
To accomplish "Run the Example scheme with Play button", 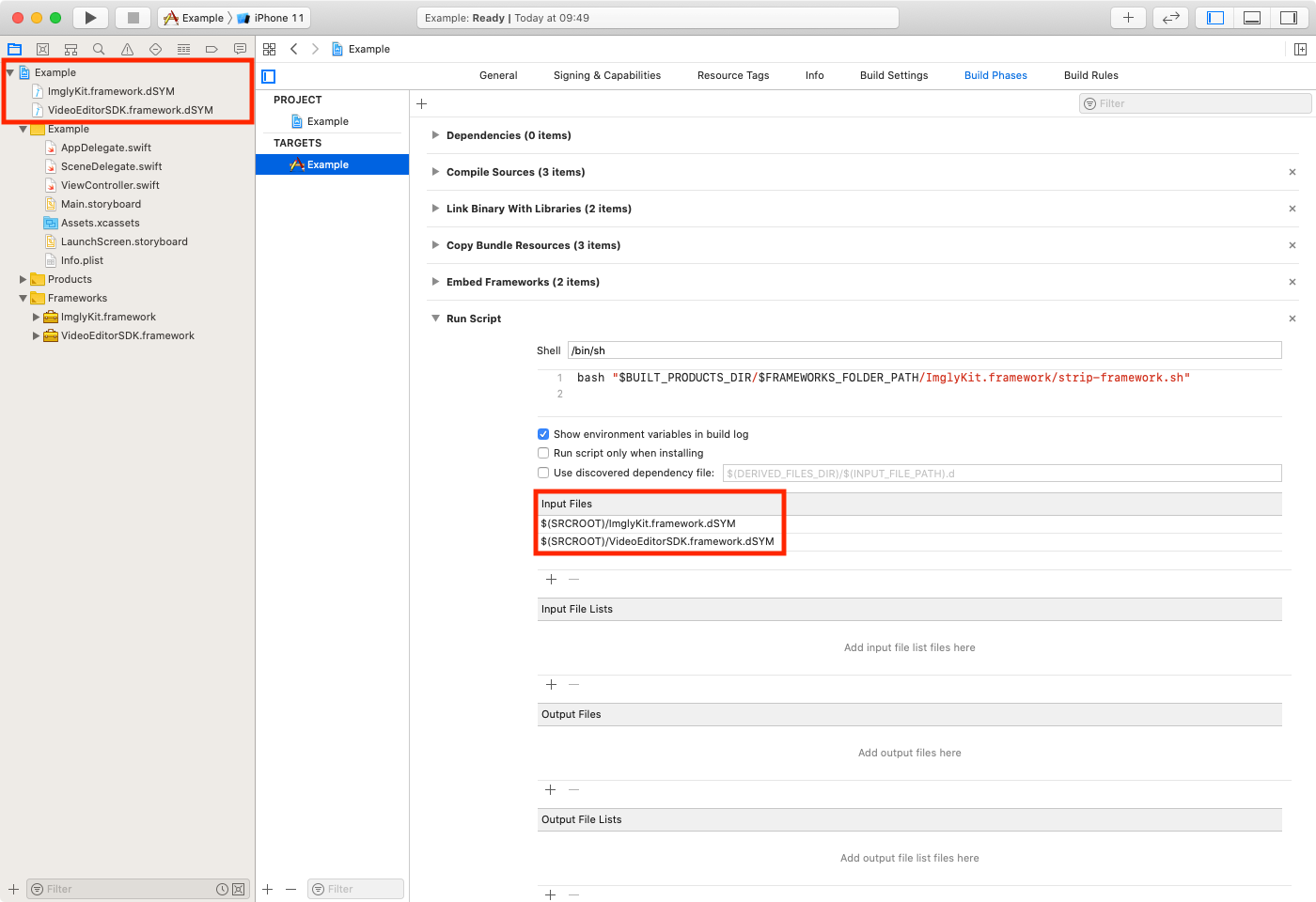I will (x=90, y=18).
